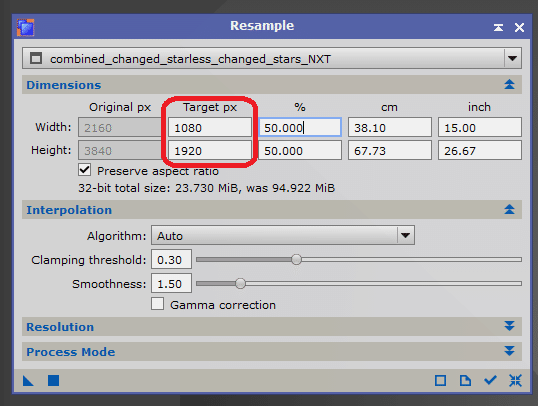The height and width of the screenshot is (406, 538).
Task: Click the Apply square icon
Action: tap(54, 380)
